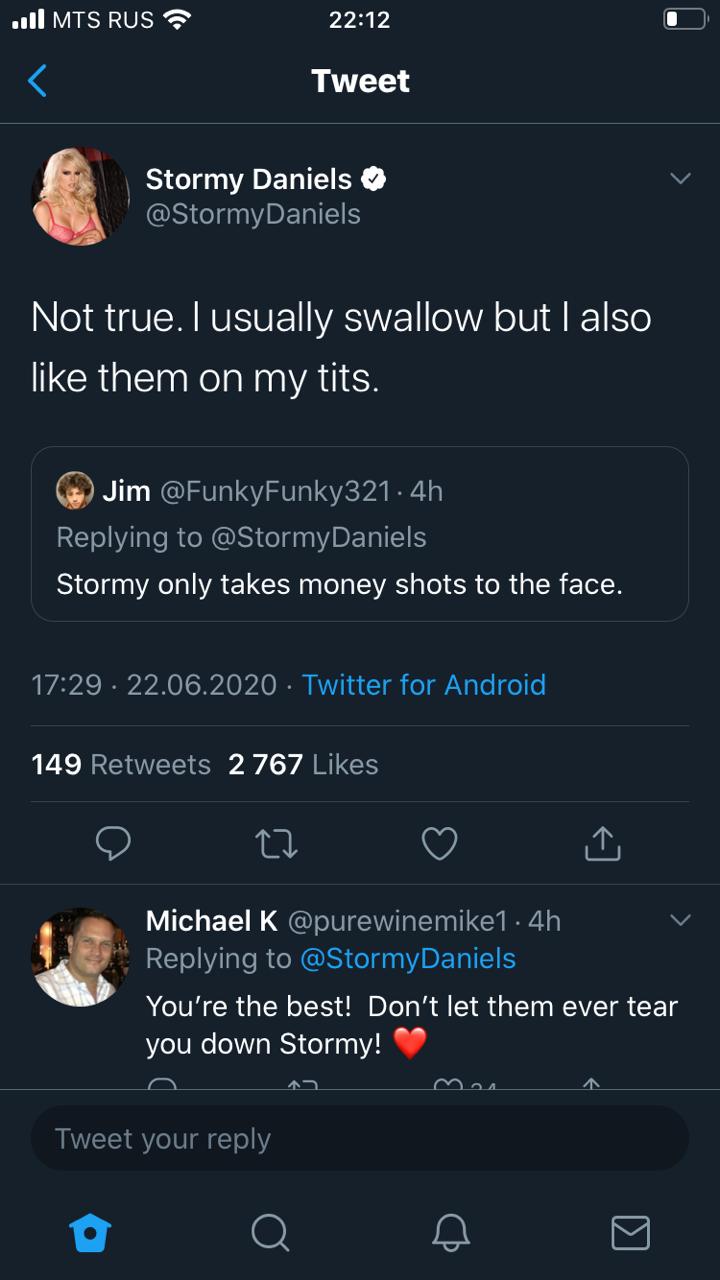This screenshot has height=1280, width=720.
Task: Tap the Tweet your reply field
Action: pyautogui.click(x=360, y=1139)
